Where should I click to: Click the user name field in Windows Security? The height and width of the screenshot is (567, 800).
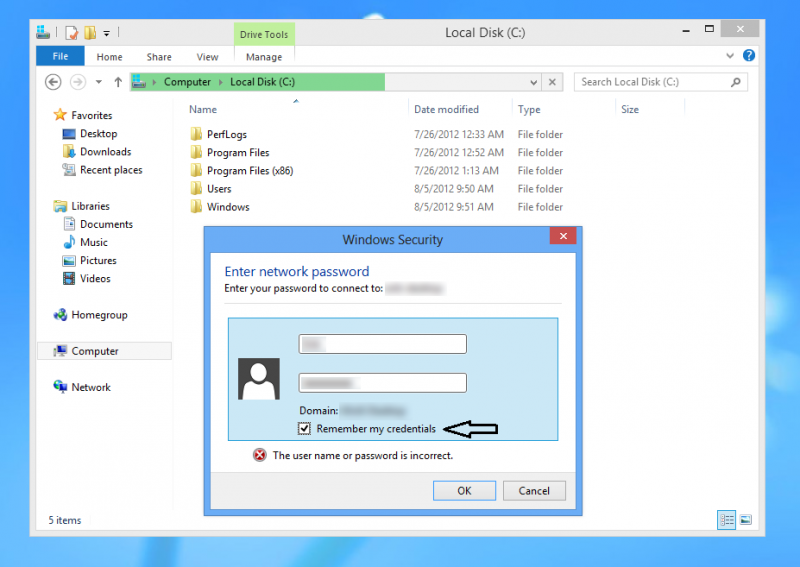383,344
